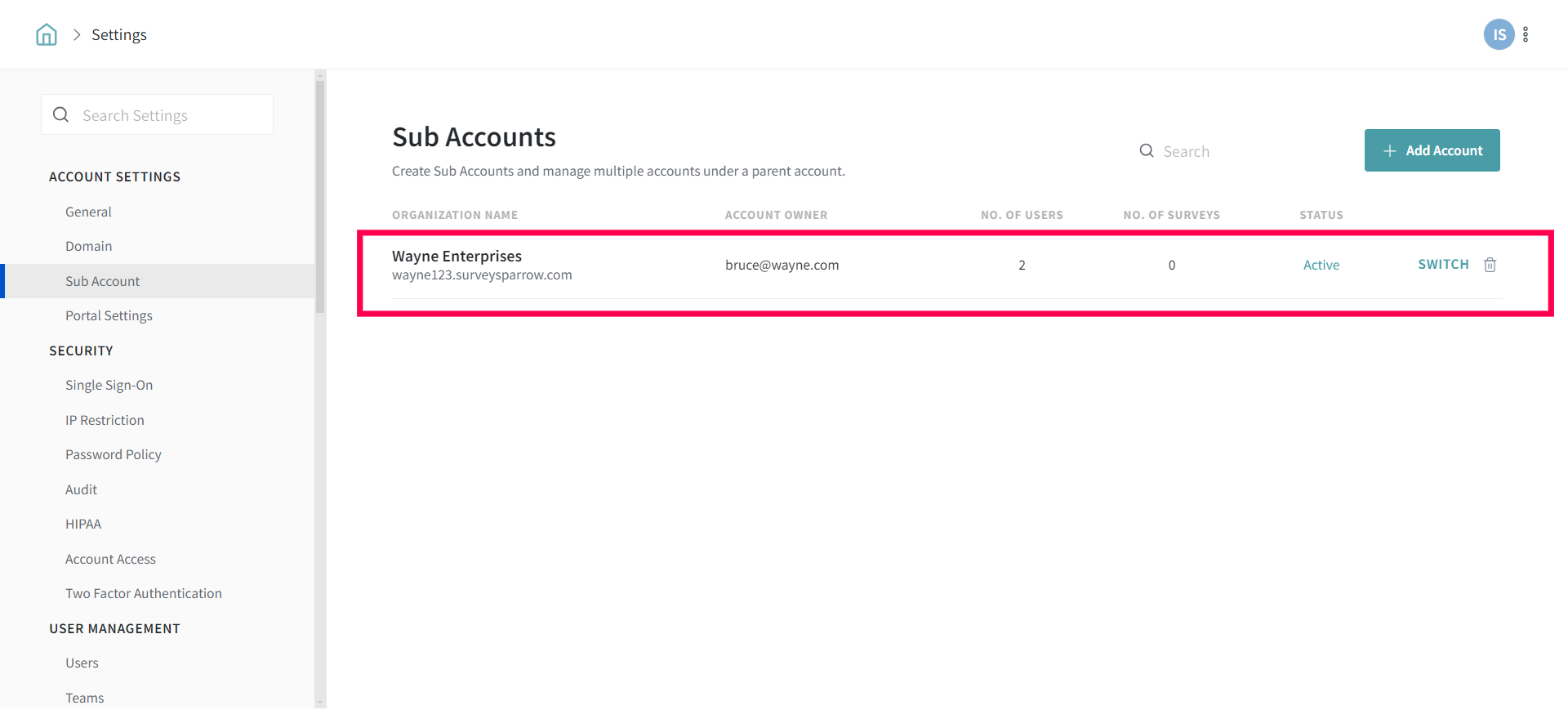
Task: Click the search icon beside Sub Accounts search
Action: pos(1147,151)
